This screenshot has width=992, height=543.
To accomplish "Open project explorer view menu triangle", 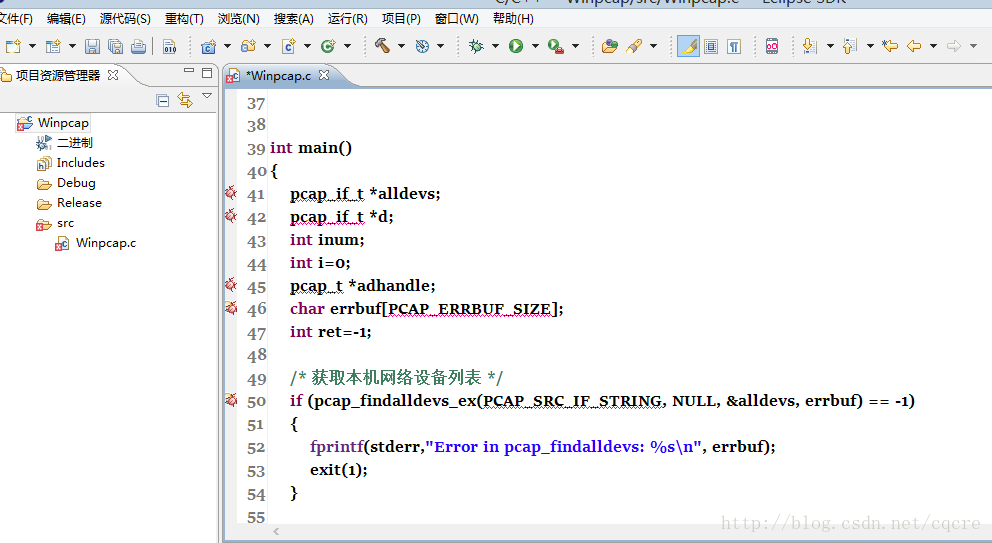I will tap(207, 96).
